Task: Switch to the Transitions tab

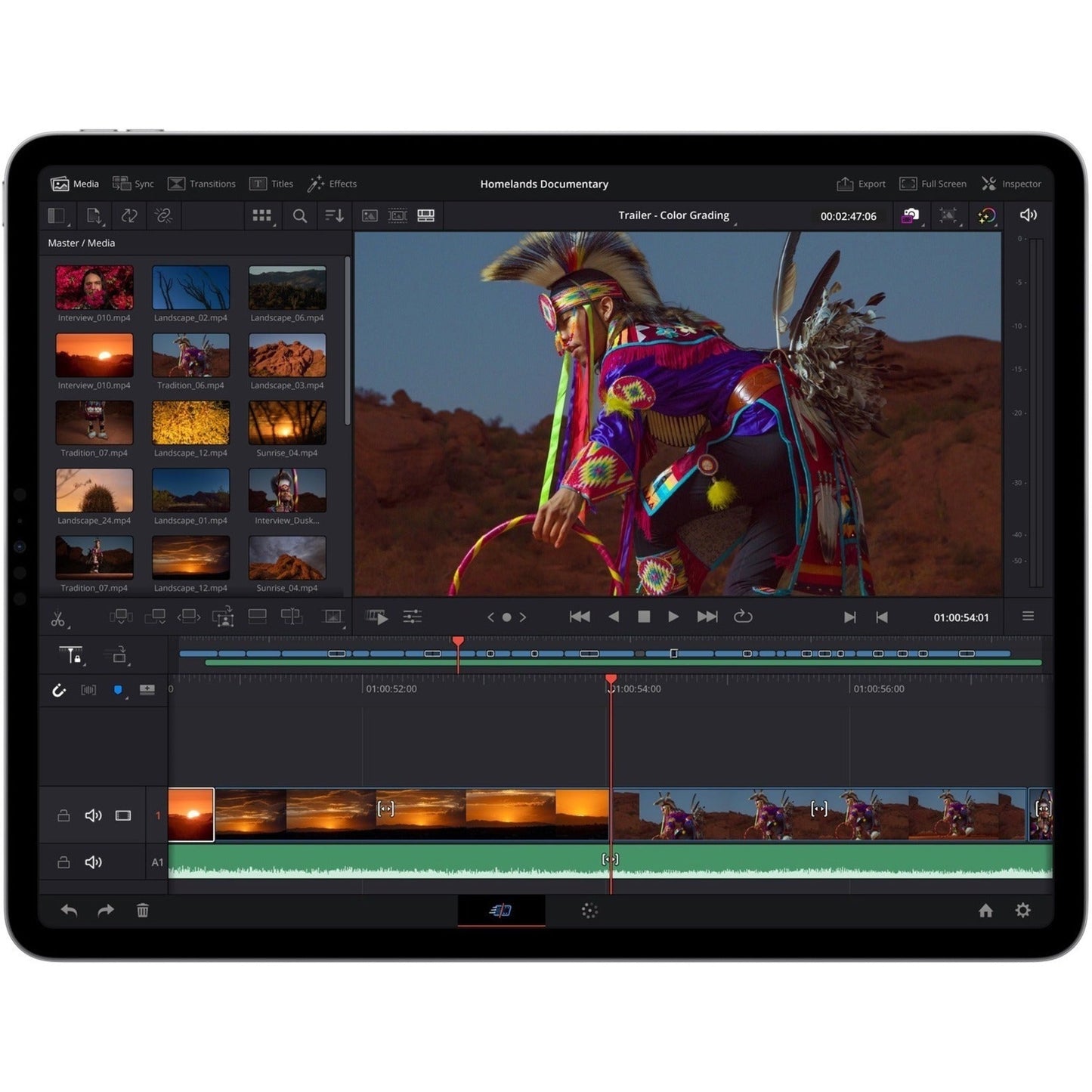Action: pos(202,184)
